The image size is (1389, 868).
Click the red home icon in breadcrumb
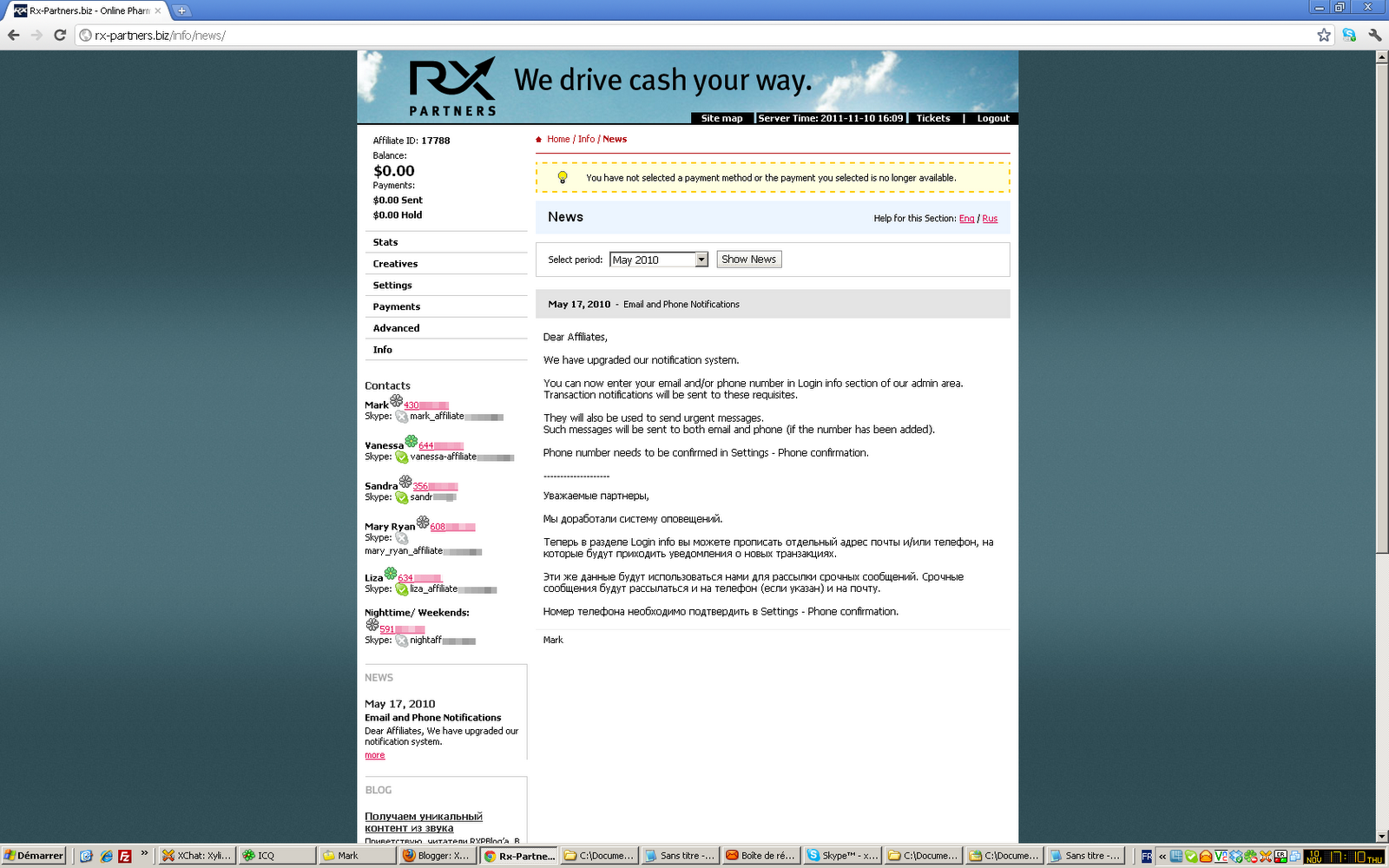(539, 140)
